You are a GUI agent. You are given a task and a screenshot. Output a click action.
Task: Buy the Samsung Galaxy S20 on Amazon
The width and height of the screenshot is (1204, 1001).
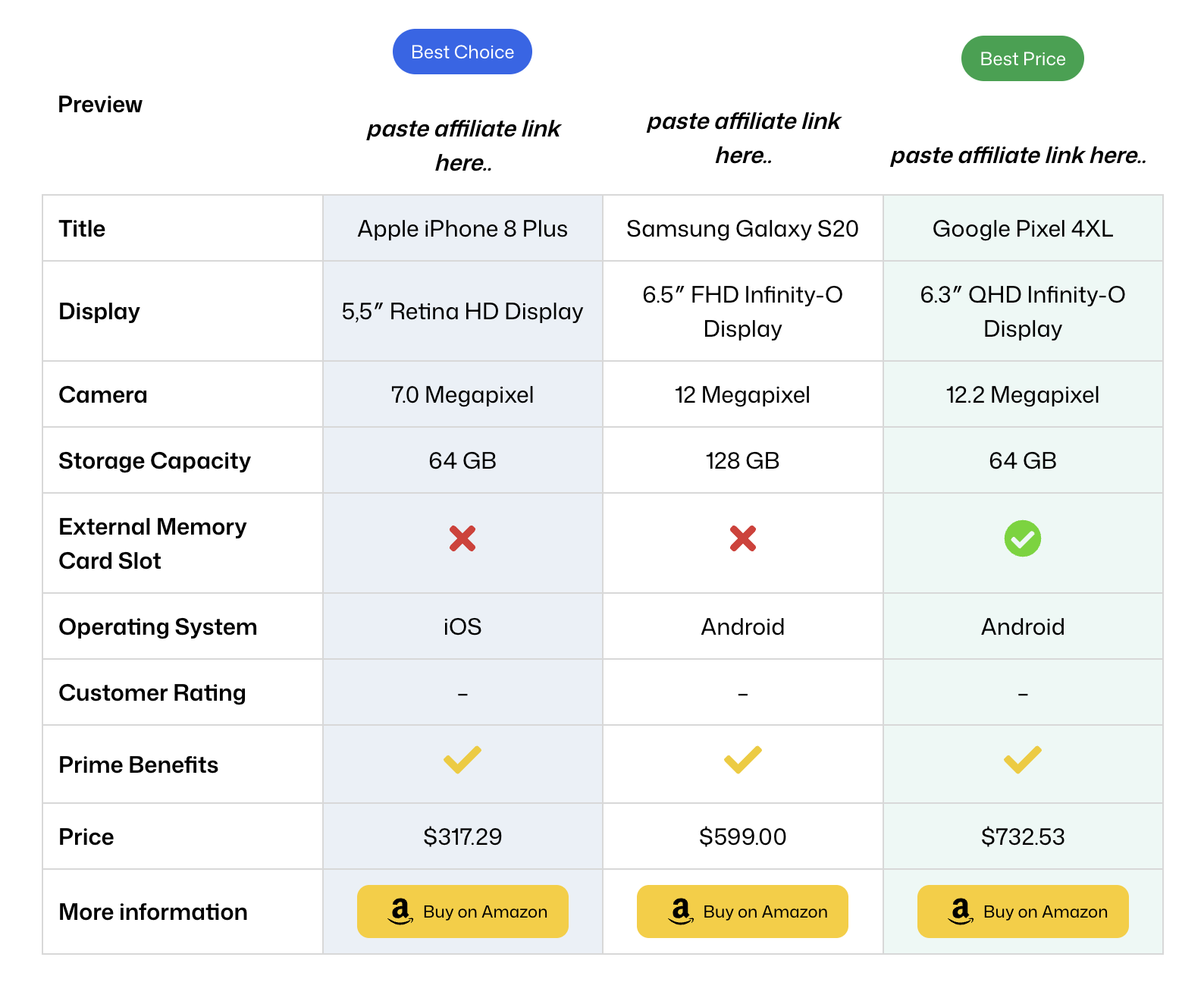tap(743, 912)
